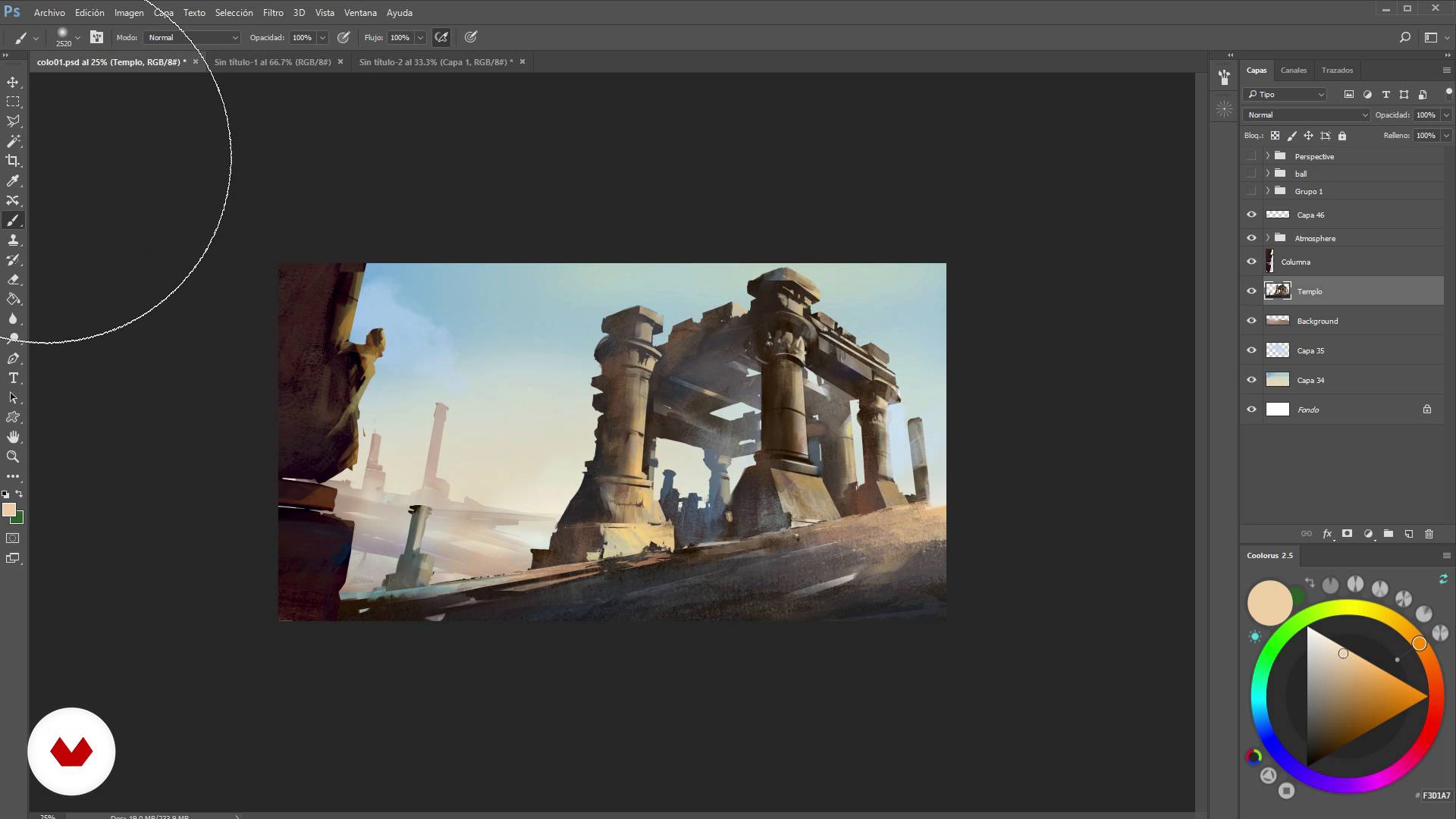The width and height of the screenshot is (1456, 819).
Task: Select the Path Selection tool
Action: point(13,398)
